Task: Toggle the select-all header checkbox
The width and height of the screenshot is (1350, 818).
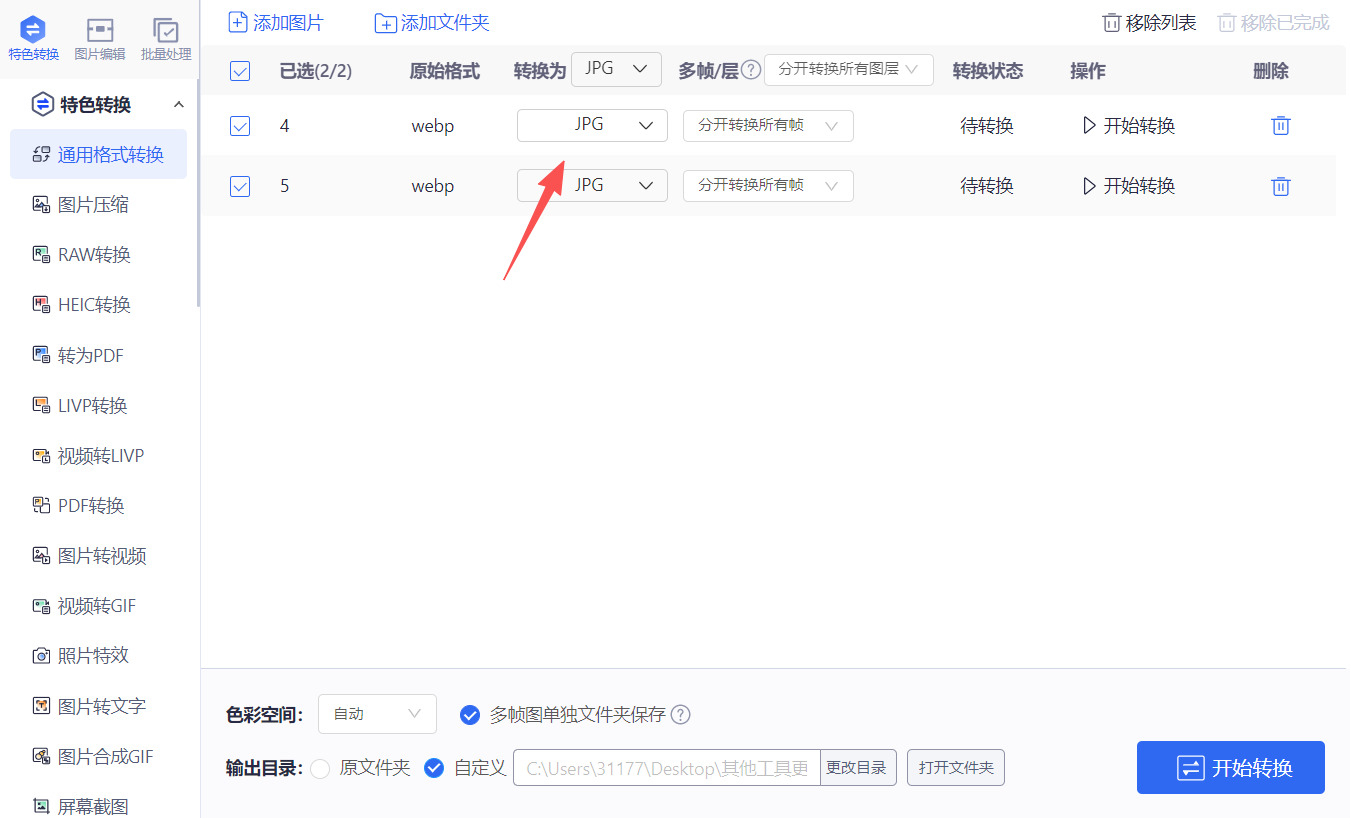Action: [x=240, y=71]
